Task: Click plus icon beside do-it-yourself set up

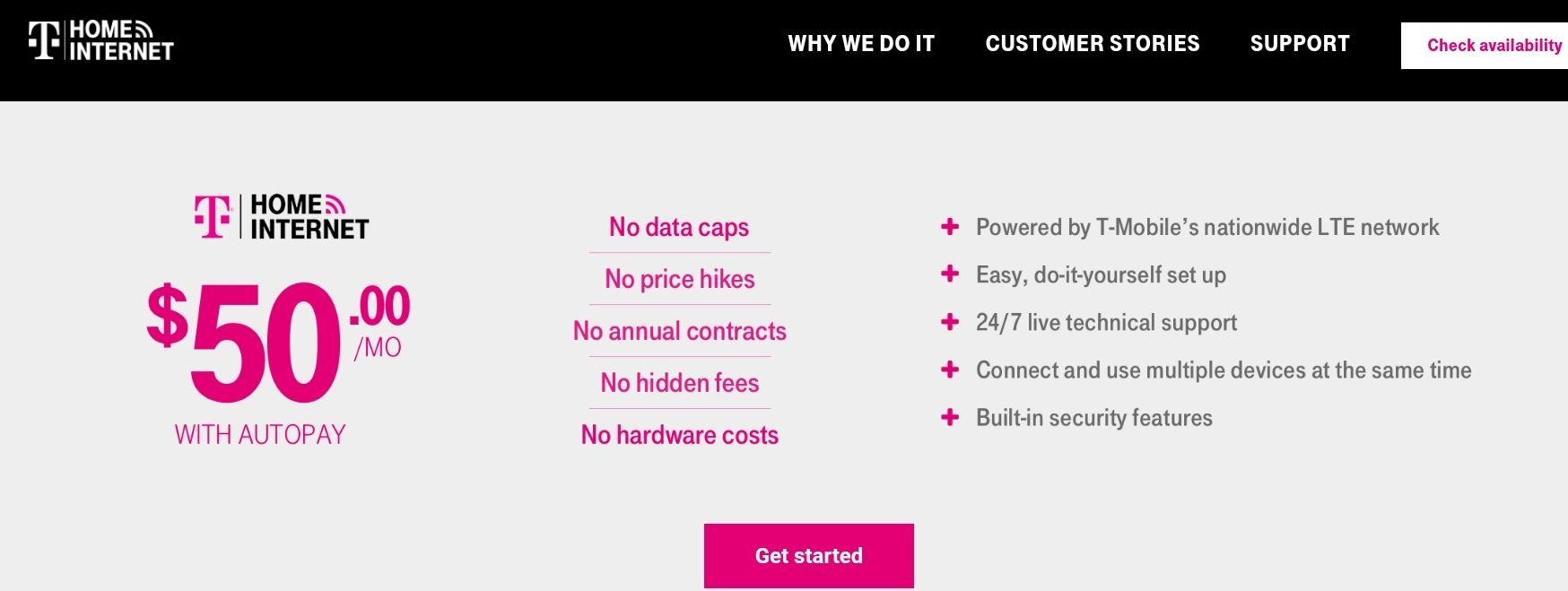Action: pyautogui.click(x=950, y=274)
